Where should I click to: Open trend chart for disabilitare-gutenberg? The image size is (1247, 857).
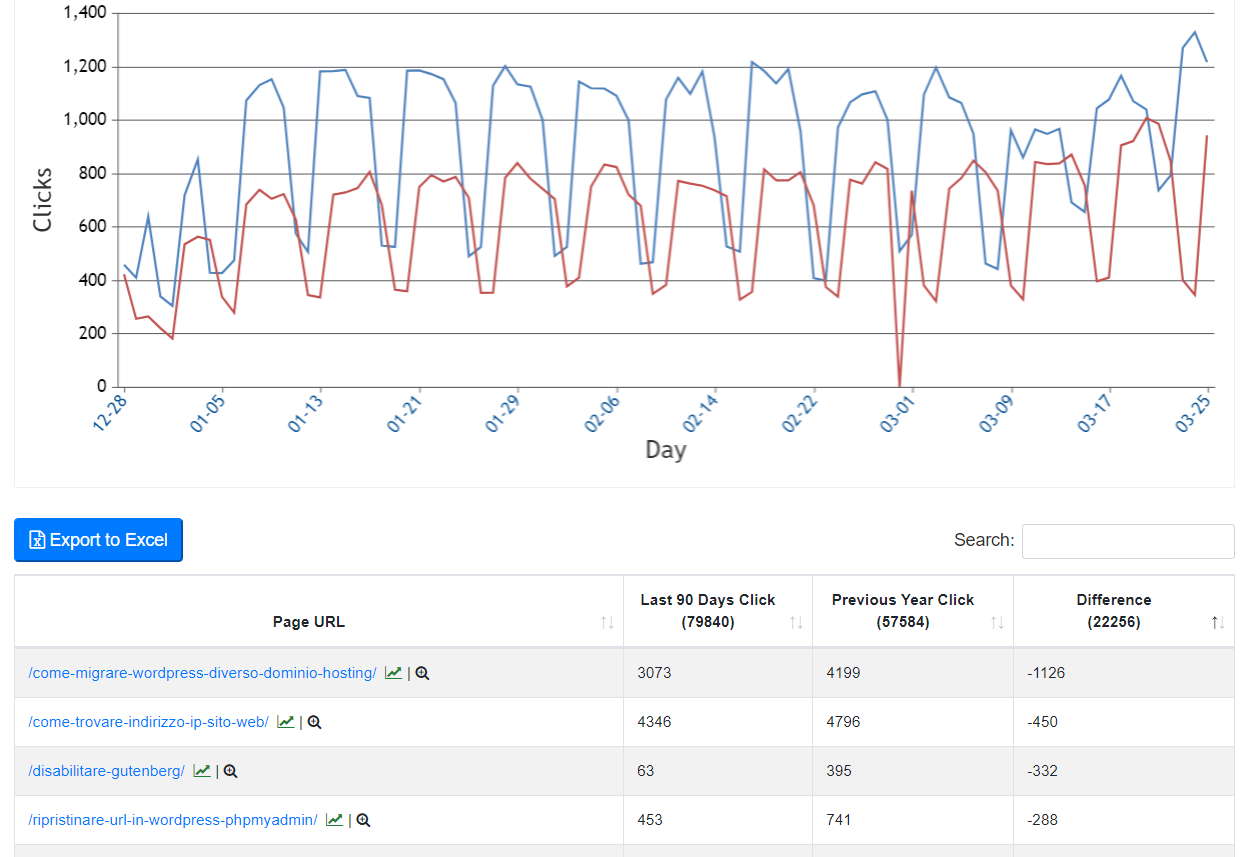[202, 771]
